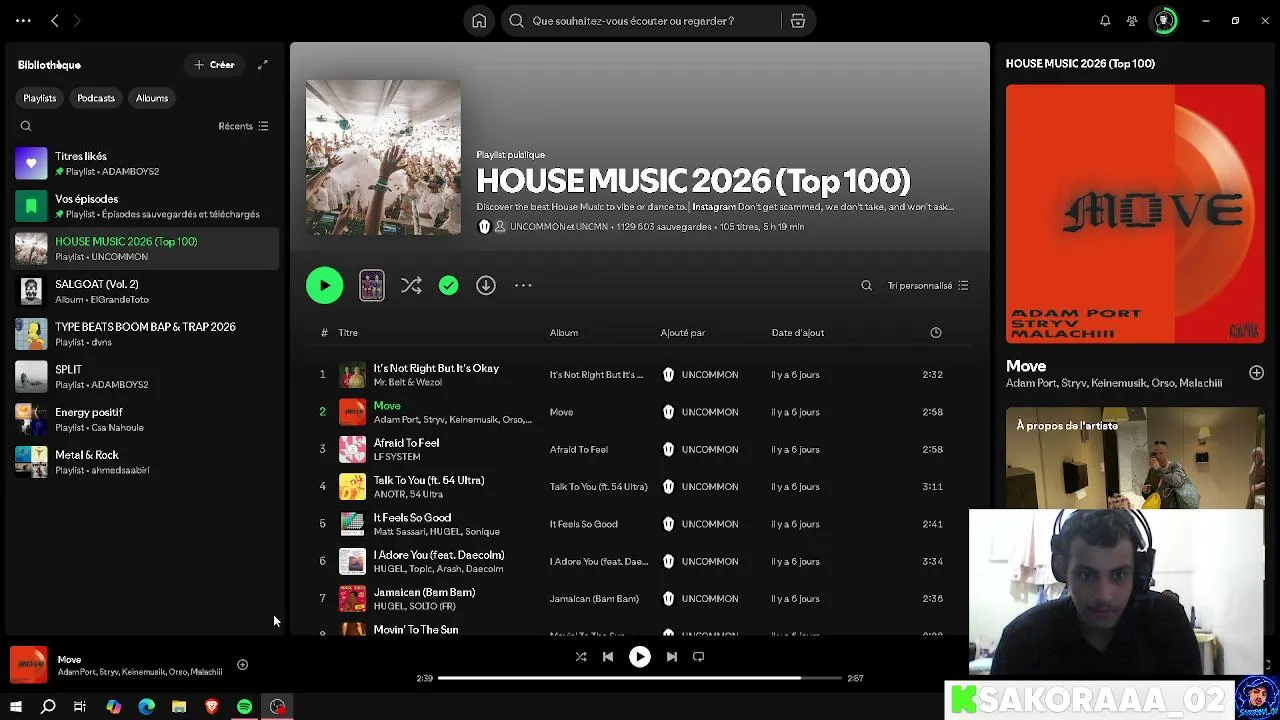Open the Afraid To Feel track title
The image size is (1280, 720).
pos(406,443)
